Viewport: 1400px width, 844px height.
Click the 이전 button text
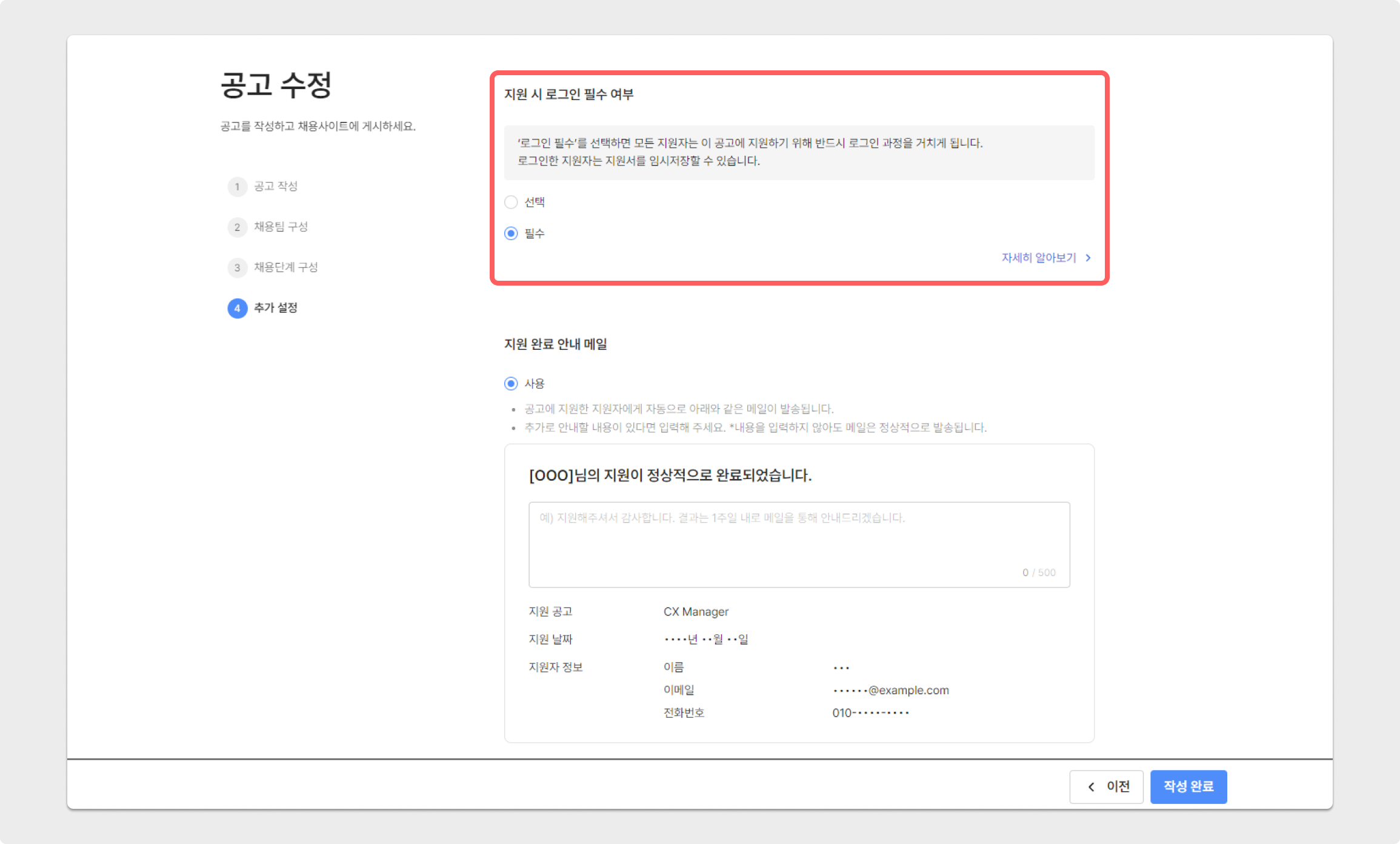(1118, 787)
